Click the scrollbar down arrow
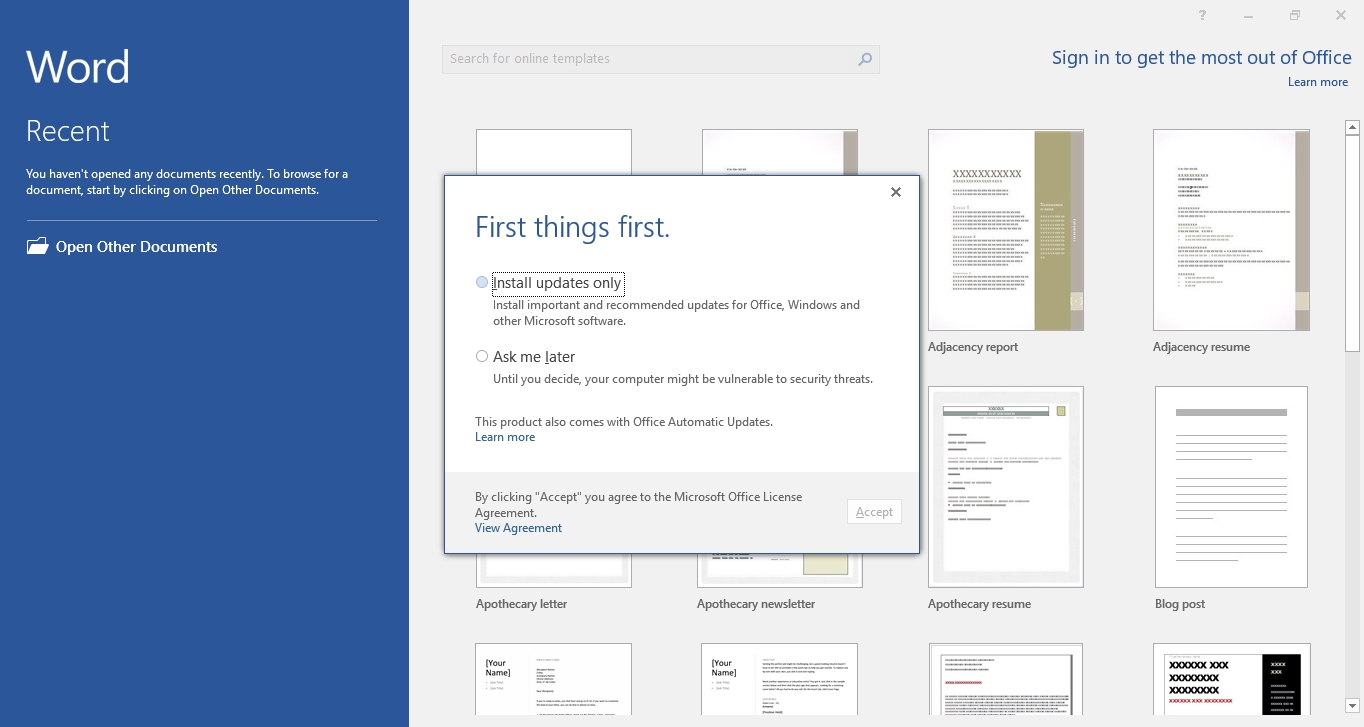 [x=1352, y=706]
